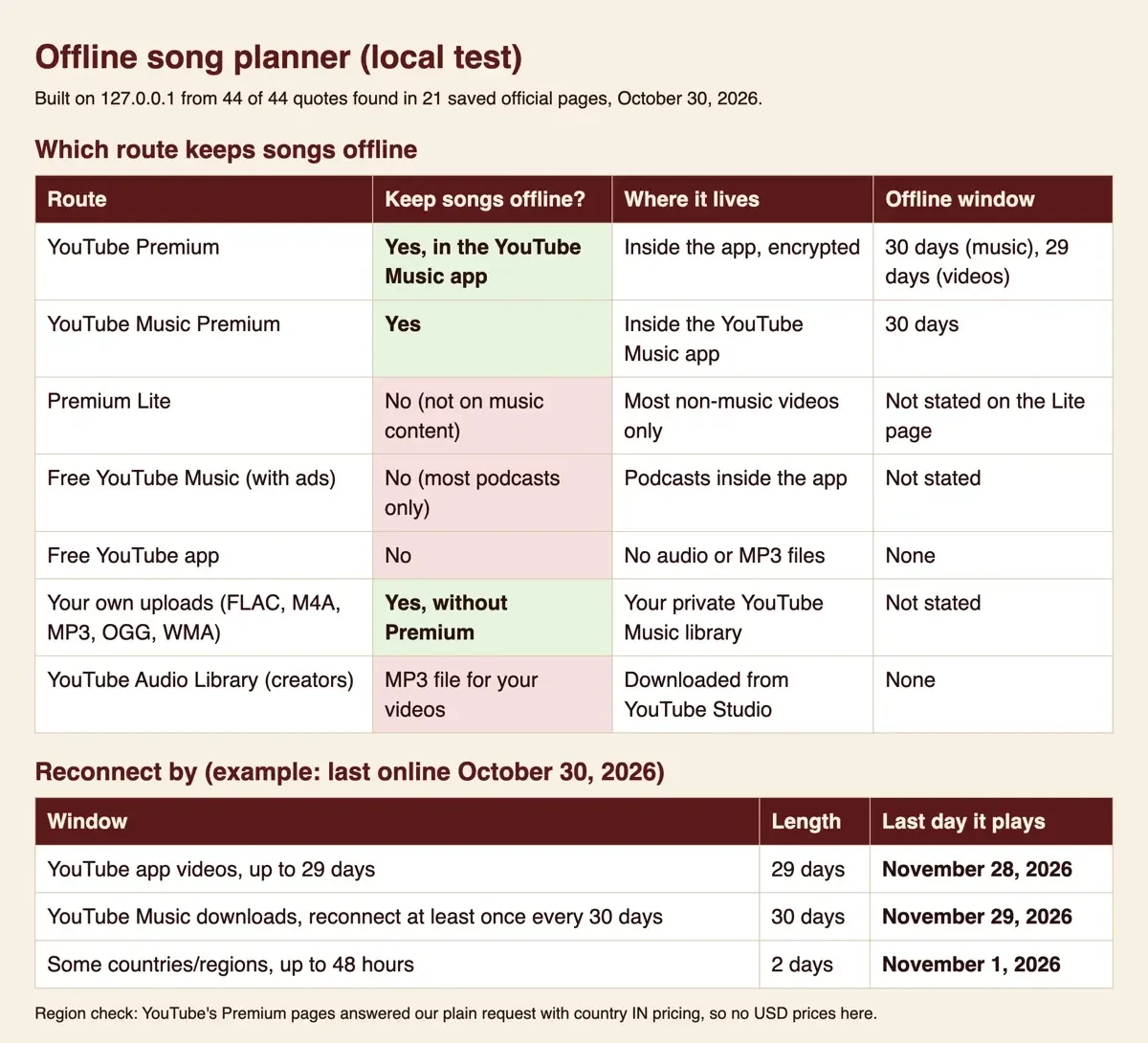The width and height of the screenshot is (1148, 1043).
Task: Click the 'MP3 file for your videos' cell
Action: (x=493, y=695)
